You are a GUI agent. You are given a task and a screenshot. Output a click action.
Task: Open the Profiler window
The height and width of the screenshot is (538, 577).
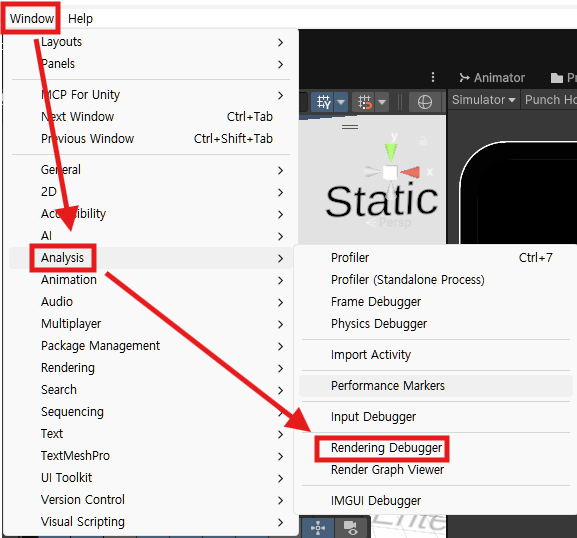click(x=436, y=258)
